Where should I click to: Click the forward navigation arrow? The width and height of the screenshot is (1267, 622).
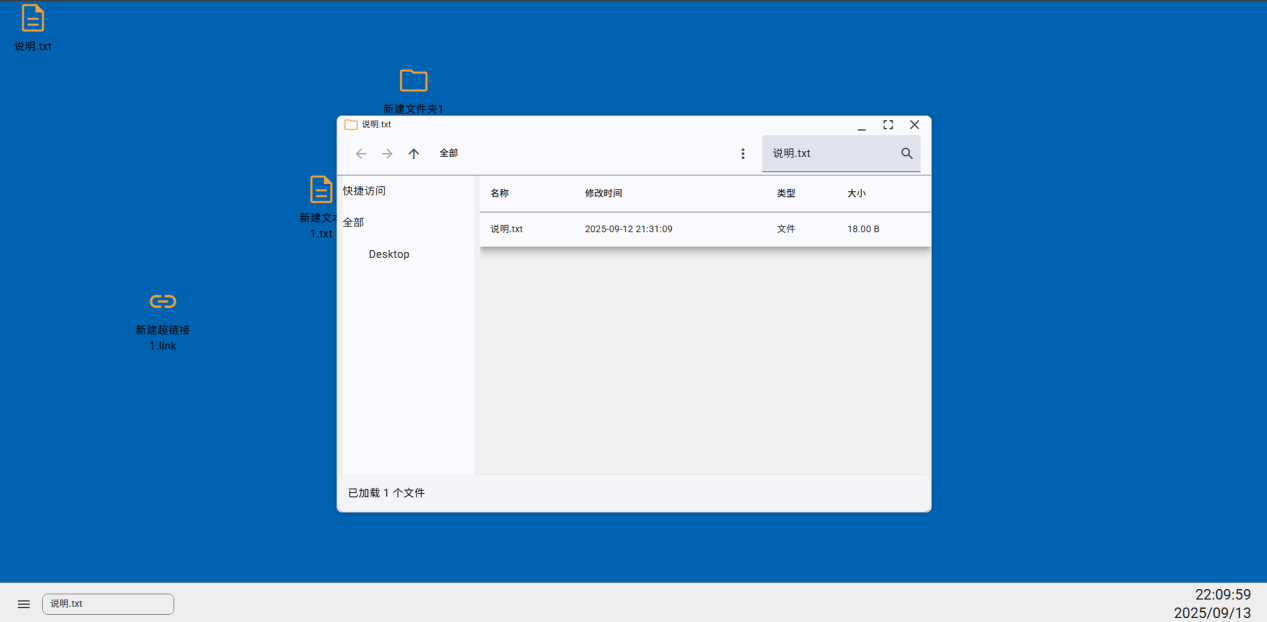coord(387,153)
